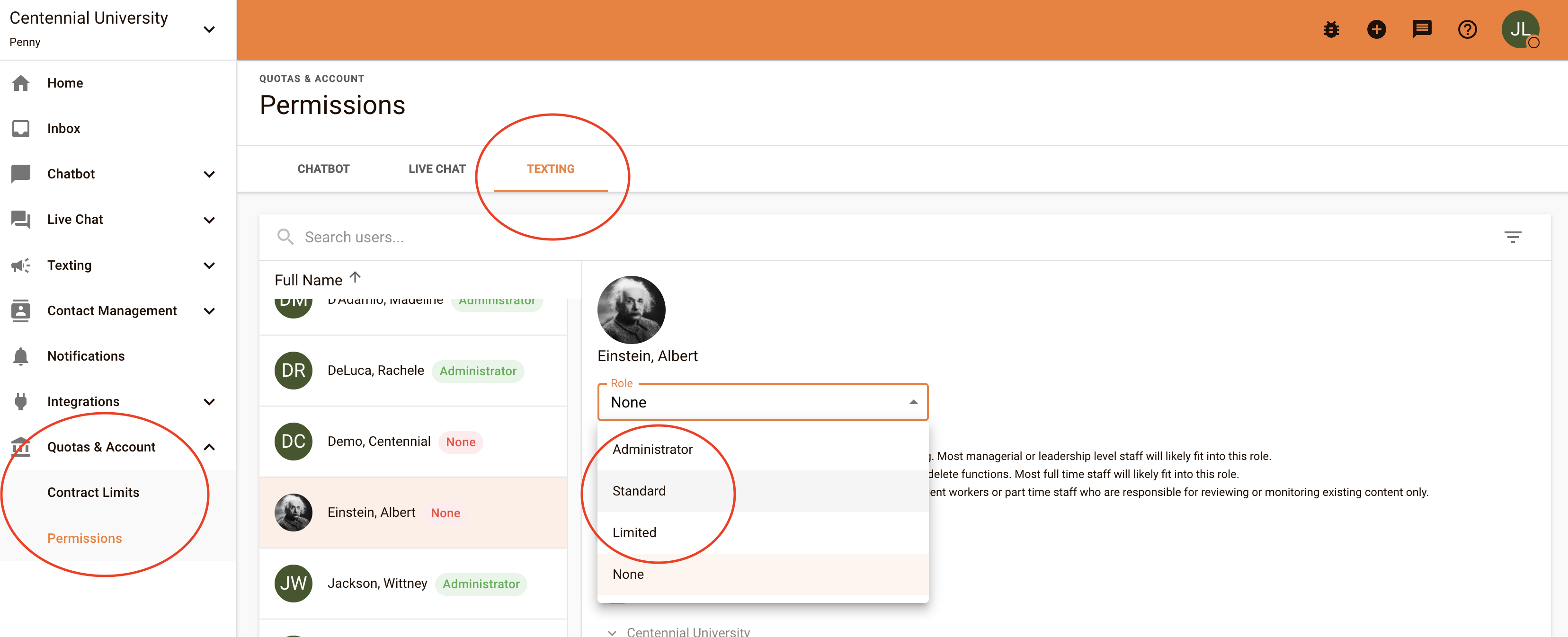Switch to the Live Chat tab

tap(437, 168)
